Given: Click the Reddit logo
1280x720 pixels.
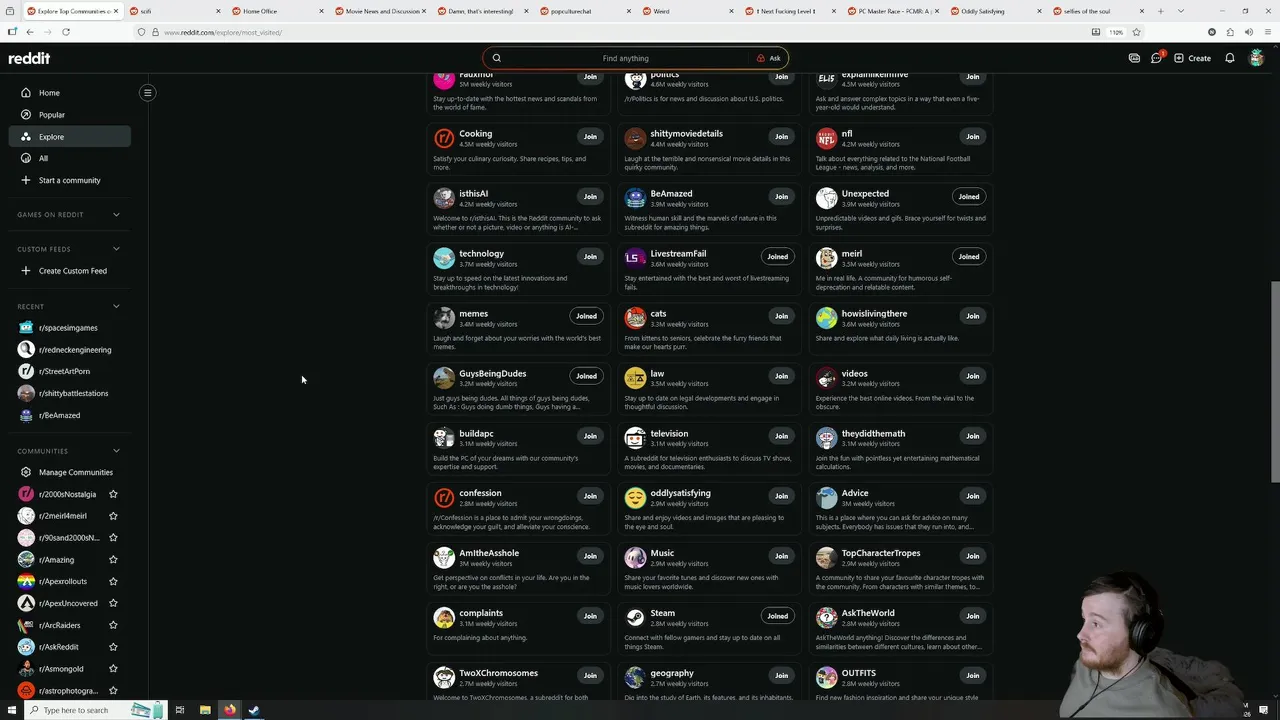Looking at the screenshot, I should click(29, 58).
